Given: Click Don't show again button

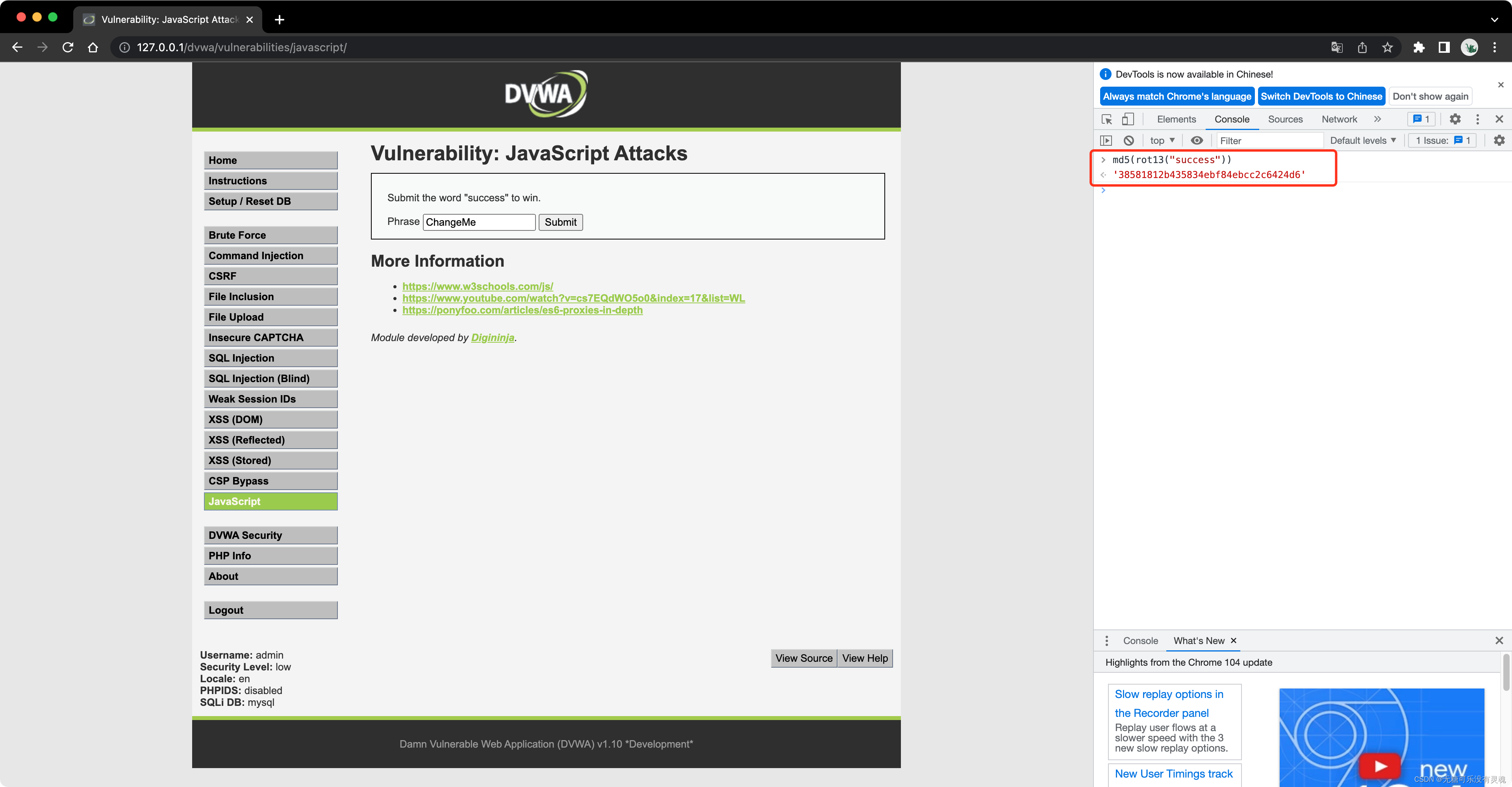Looking at the screenshot, I should (x=1432, y=96).
